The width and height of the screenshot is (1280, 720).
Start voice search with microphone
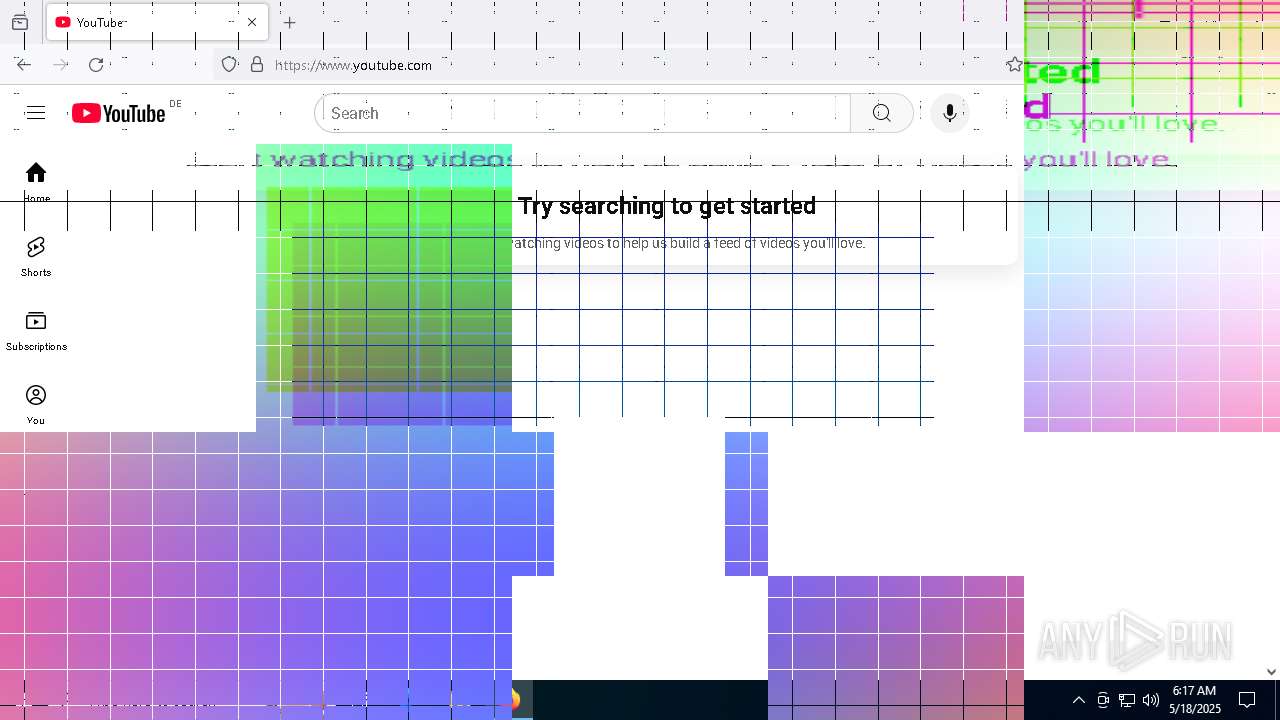tap(950, 113)
